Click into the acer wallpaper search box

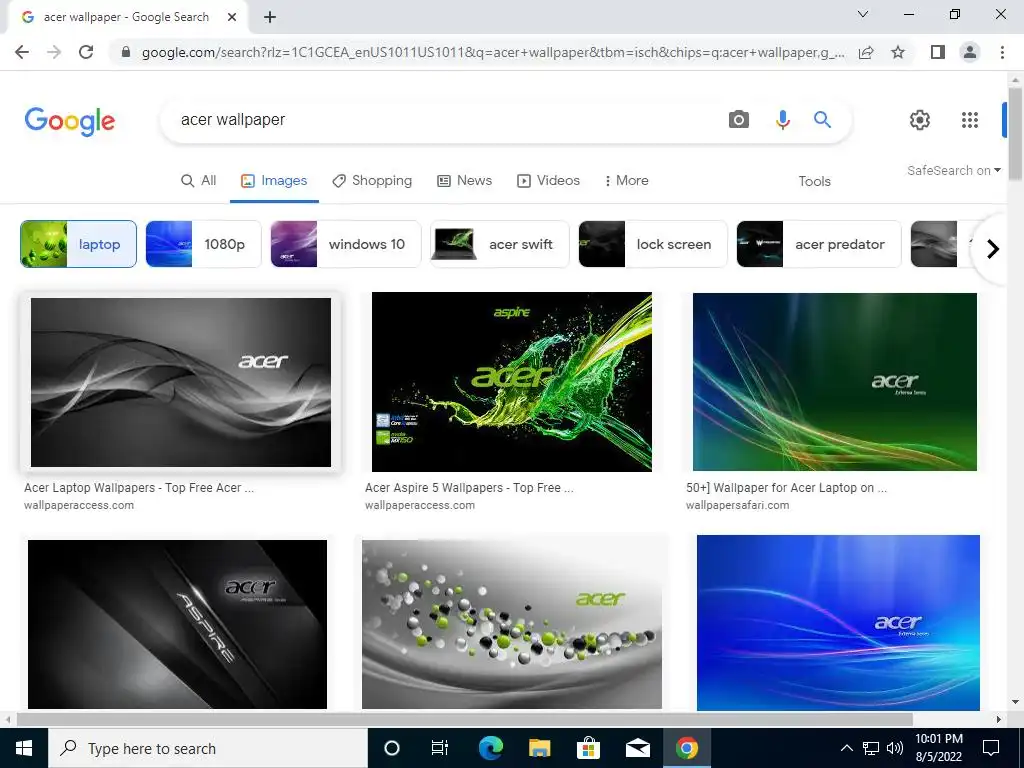[444, 120]
